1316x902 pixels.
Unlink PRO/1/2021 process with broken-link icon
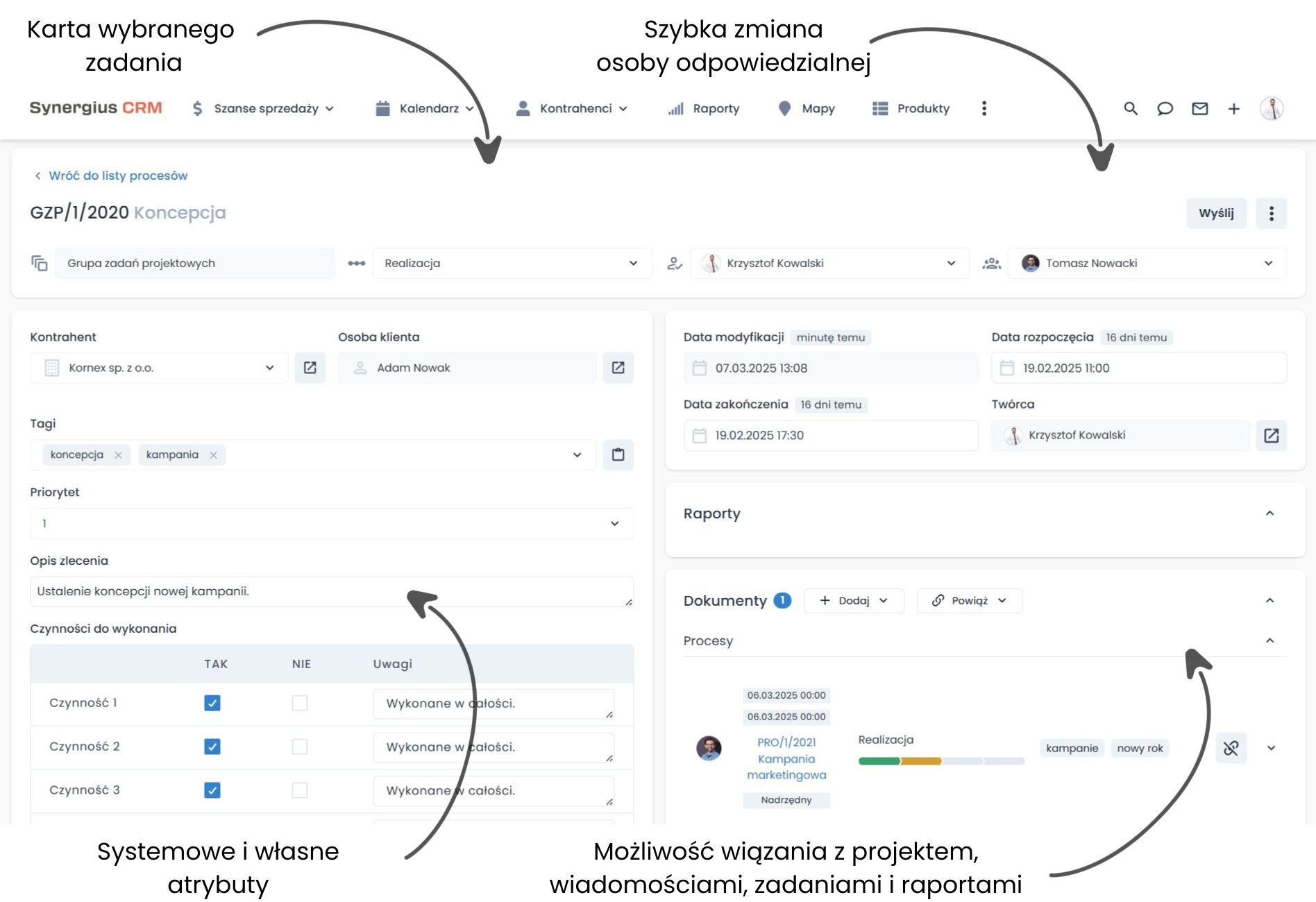pos(1231,748)
